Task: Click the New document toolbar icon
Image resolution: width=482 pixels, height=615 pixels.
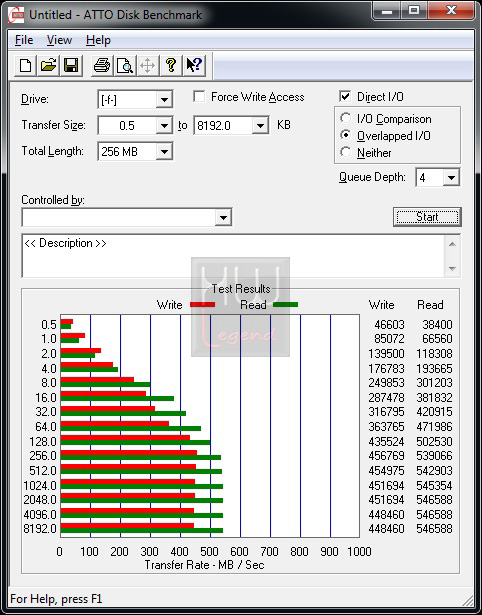Action: (25, 65)
